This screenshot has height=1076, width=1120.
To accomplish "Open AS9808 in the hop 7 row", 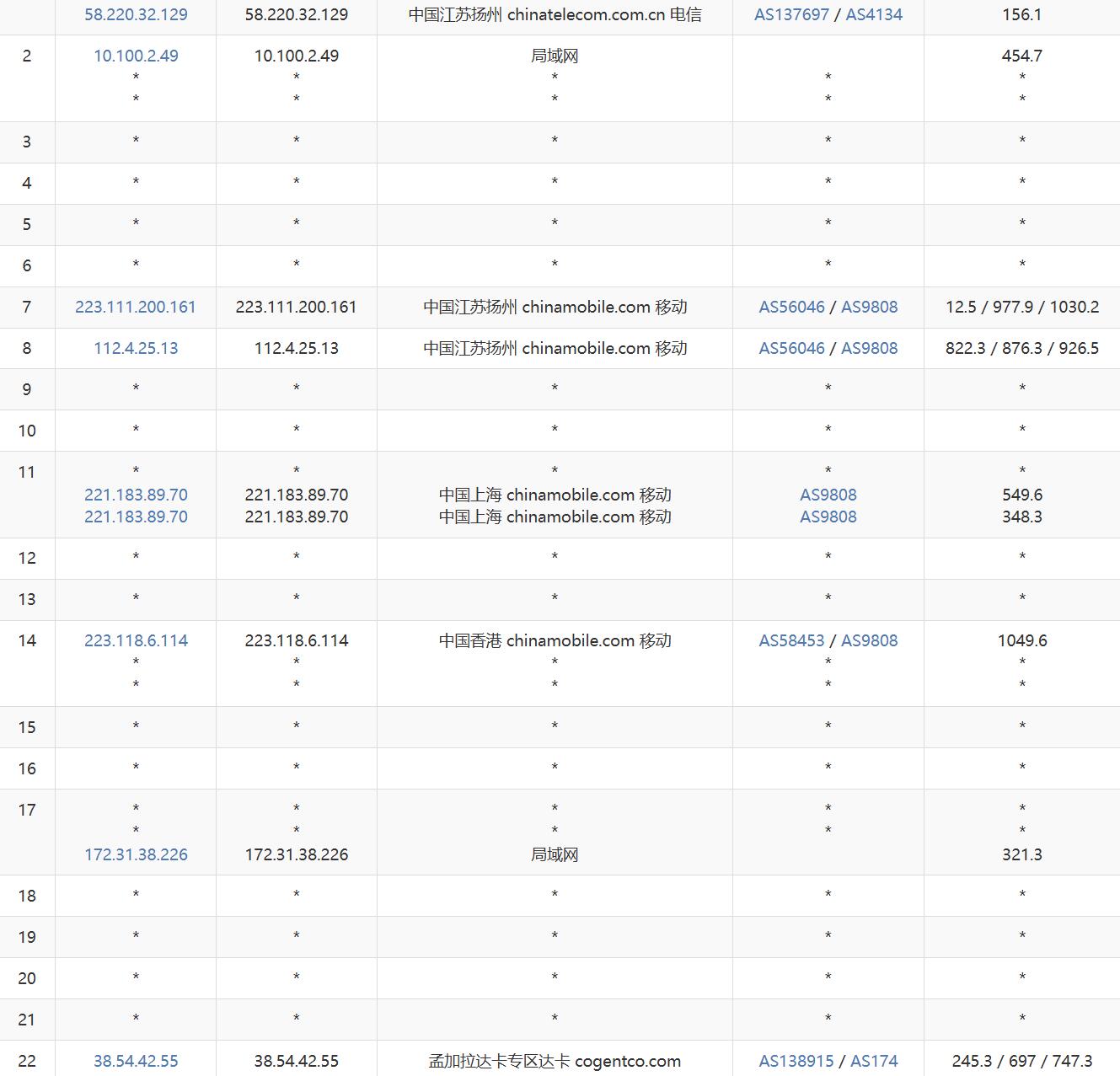I will pyautogui.click(x=869, y=307).
